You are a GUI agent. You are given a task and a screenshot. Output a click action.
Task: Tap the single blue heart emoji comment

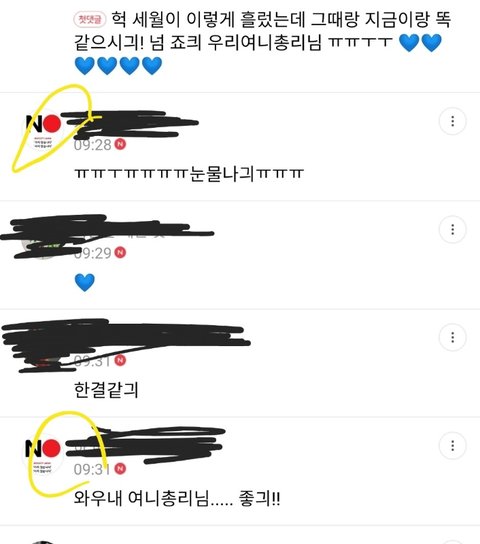coord(85,282)
